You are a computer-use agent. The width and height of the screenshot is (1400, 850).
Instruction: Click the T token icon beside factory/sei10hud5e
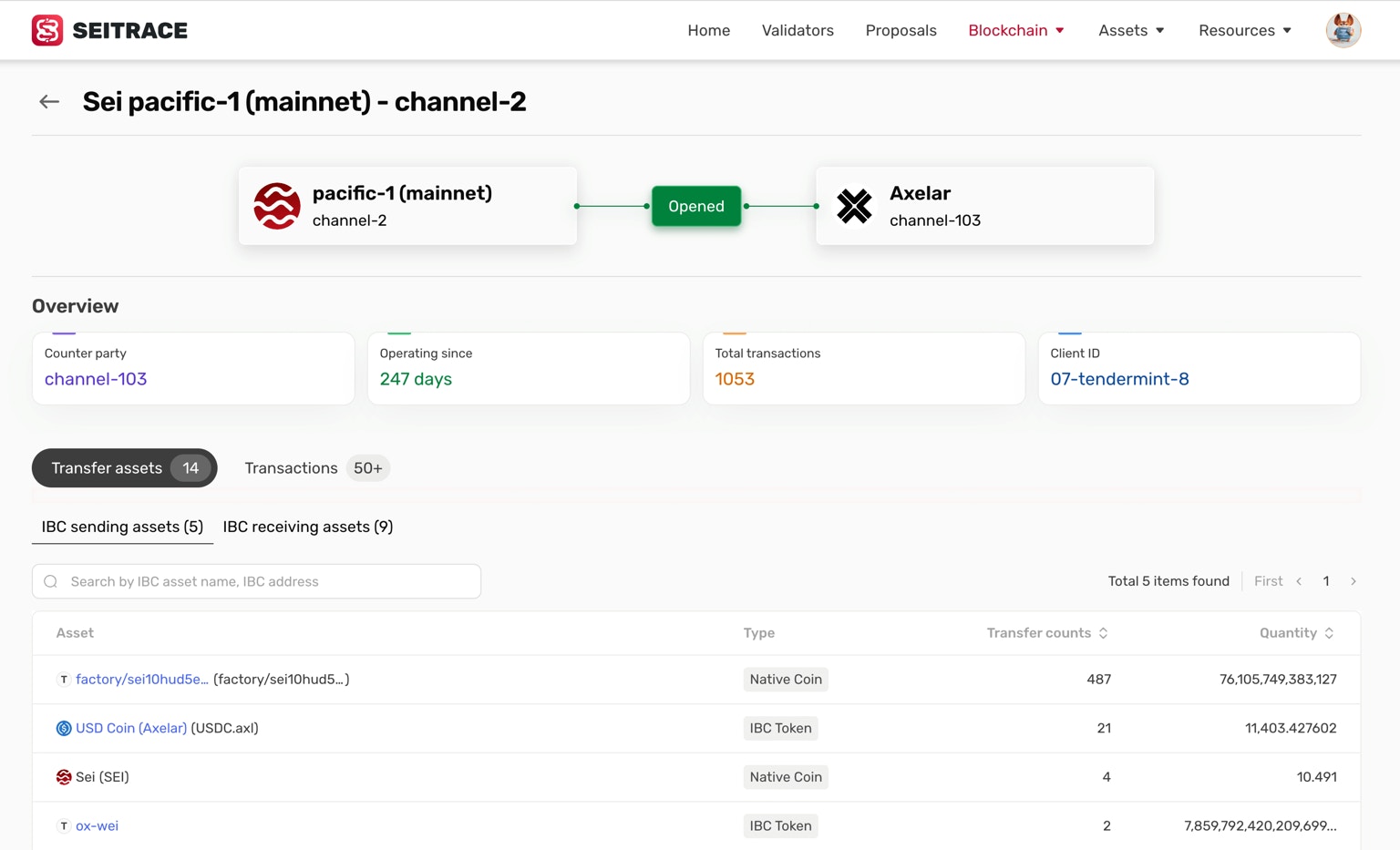(x=64, y=679)
